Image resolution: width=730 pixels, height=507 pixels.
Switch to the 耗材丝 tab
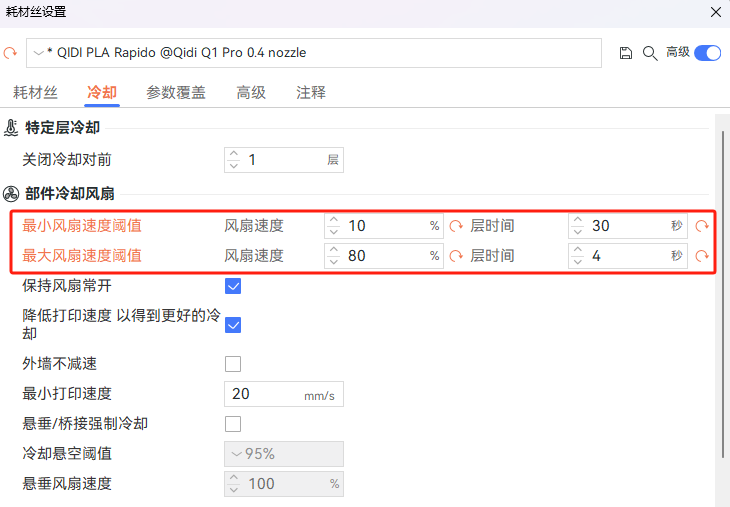pyautogui.click(x=35, y=93)
